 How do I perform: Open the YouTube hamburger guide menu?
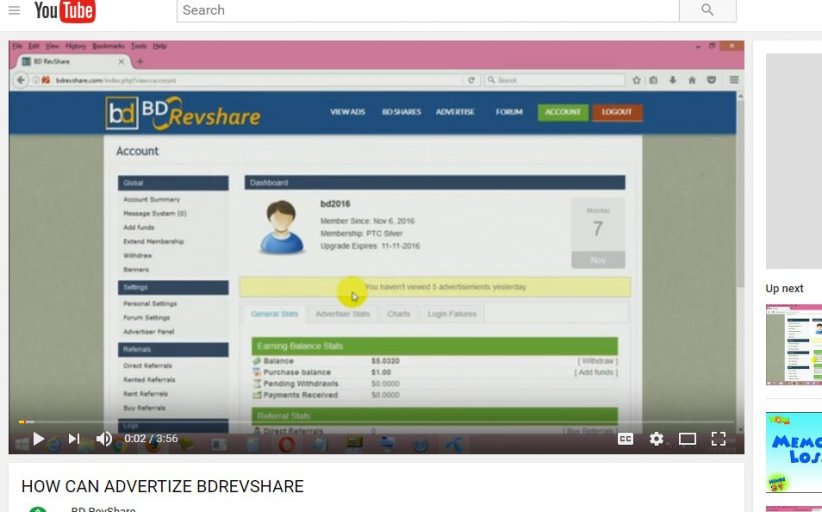pyautogui.click(x=14, y=10)
